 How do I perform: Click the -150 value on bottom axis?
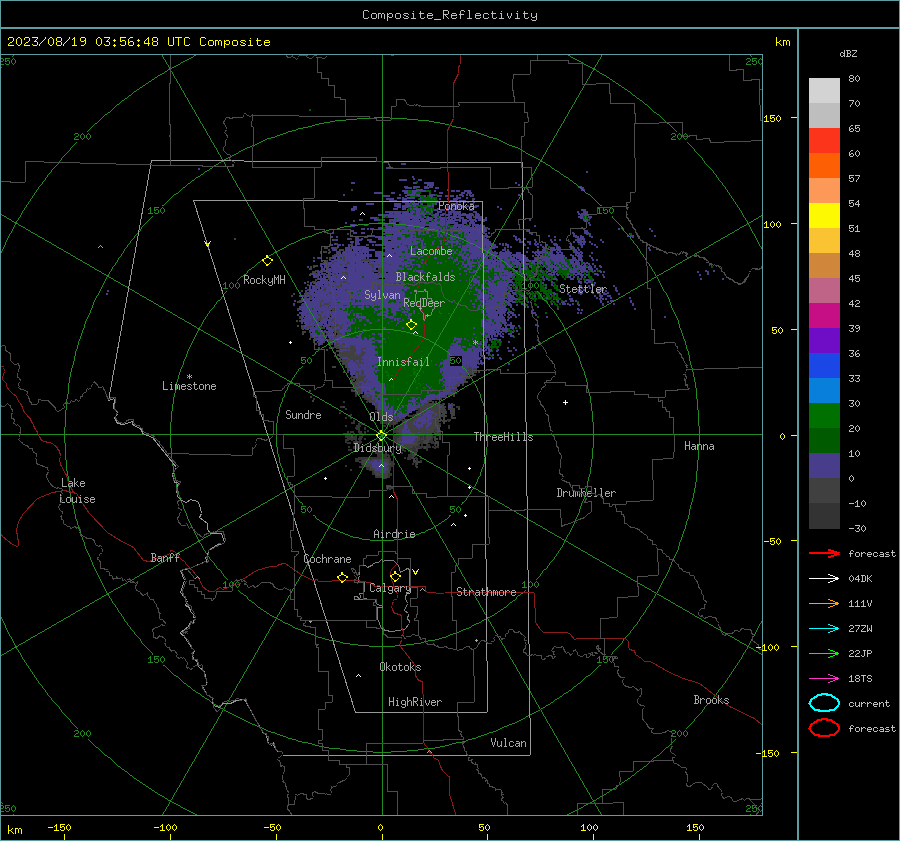point(59,827)
